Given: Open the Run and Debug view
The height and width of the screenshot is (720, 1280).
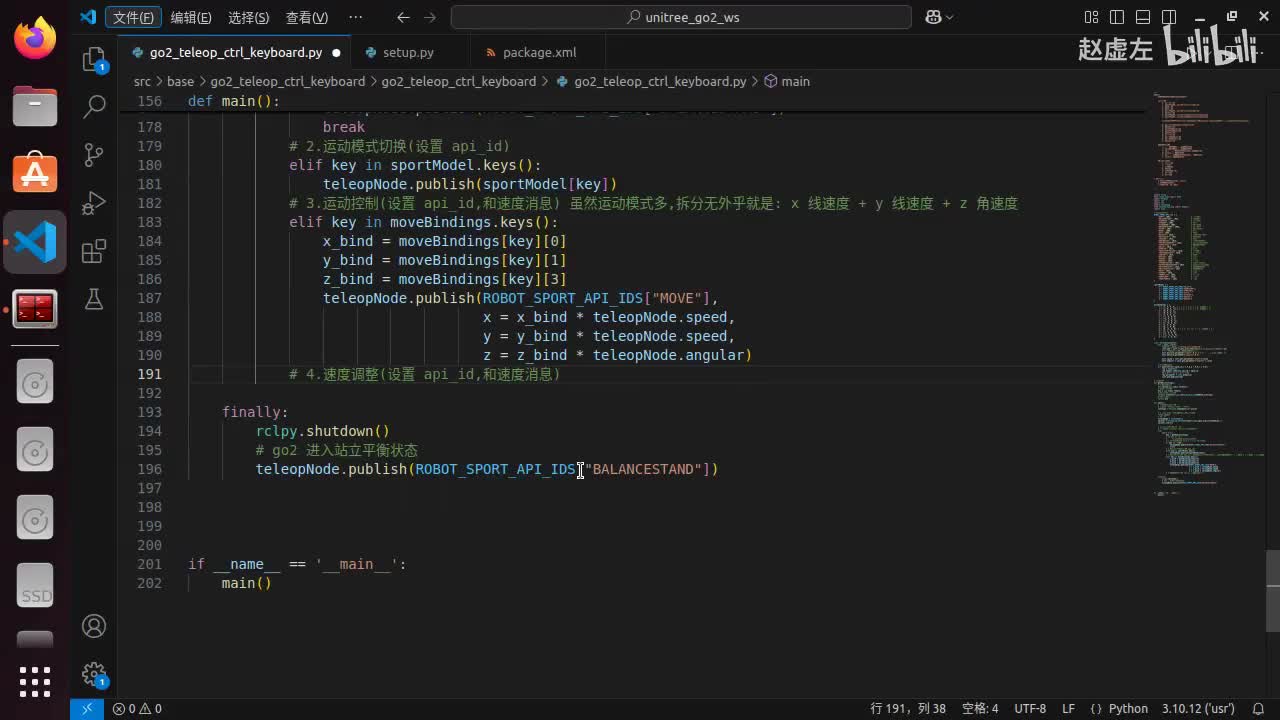Looking at the screenshot, I should (94, 202).
